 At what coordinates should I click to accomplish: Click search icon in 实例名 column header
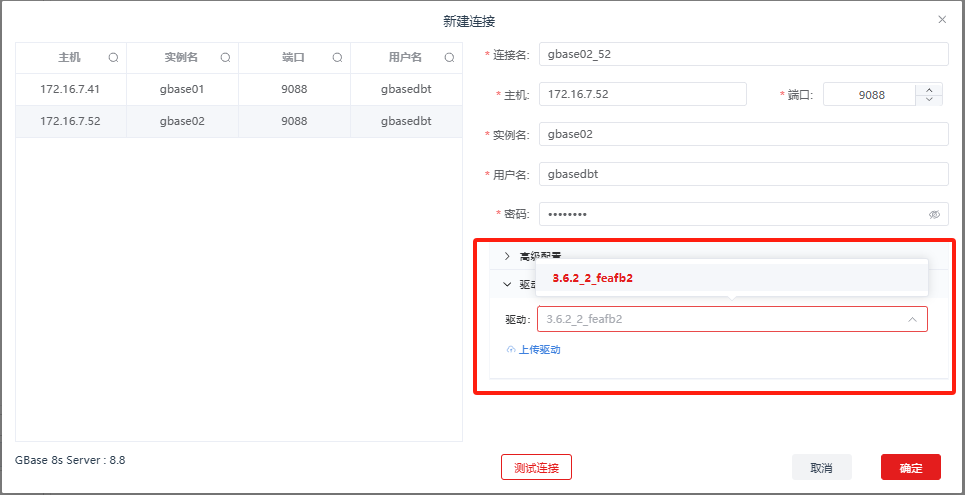click(225, 58)
